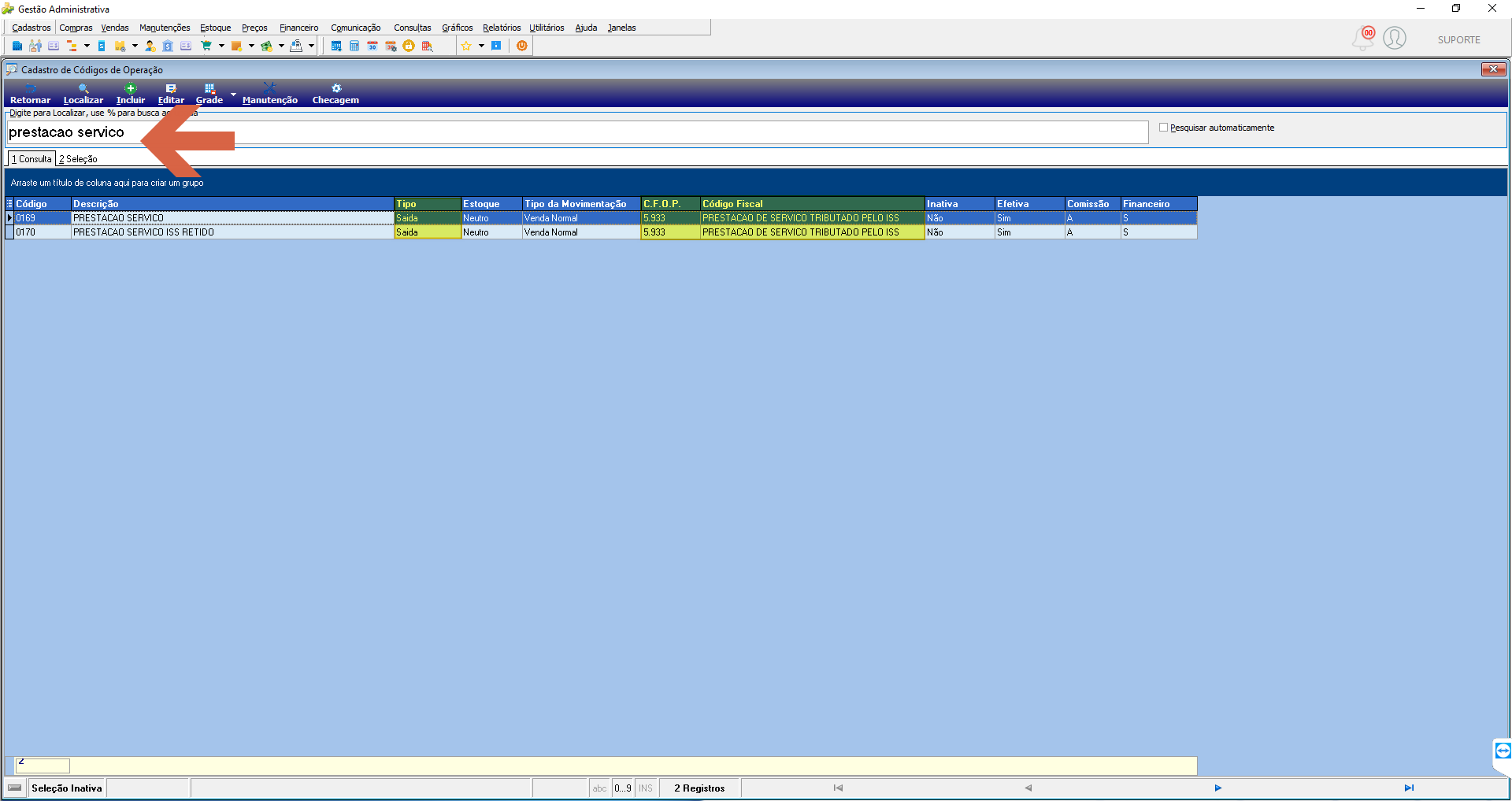Go to the next record arrow
This screenshot has width=1512, height=801.
(1217, 788)
